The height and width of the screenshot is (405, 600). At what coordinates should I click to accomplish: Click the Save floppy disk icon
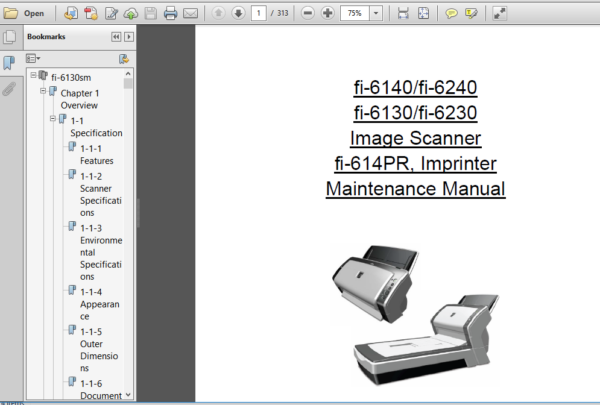point(150,13)
